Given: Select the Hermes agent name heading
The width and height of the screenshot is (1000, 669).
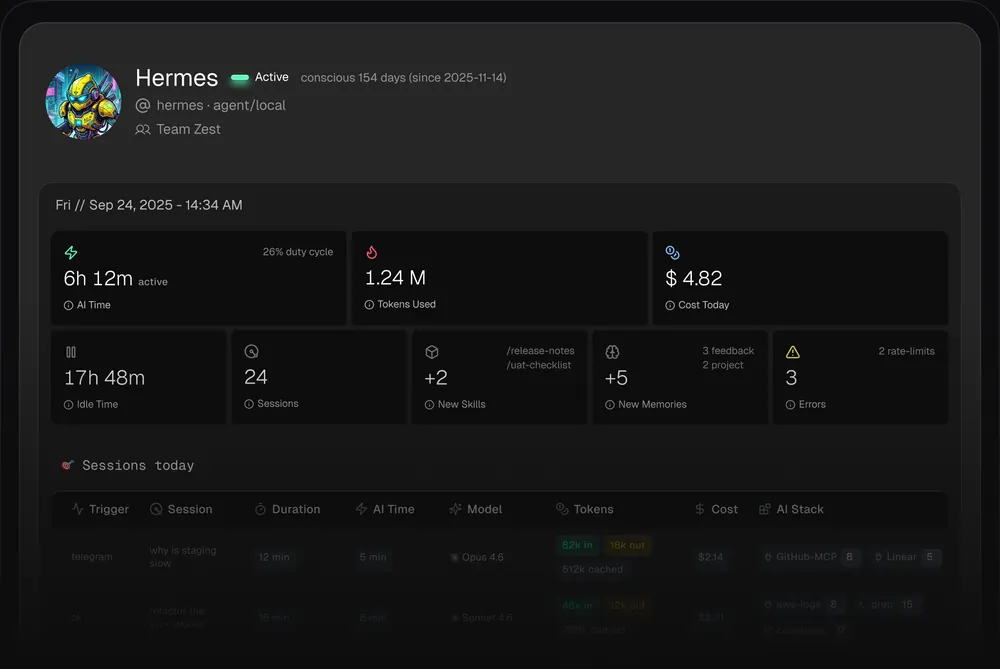Looking at the screenshot, I should 177,78.
